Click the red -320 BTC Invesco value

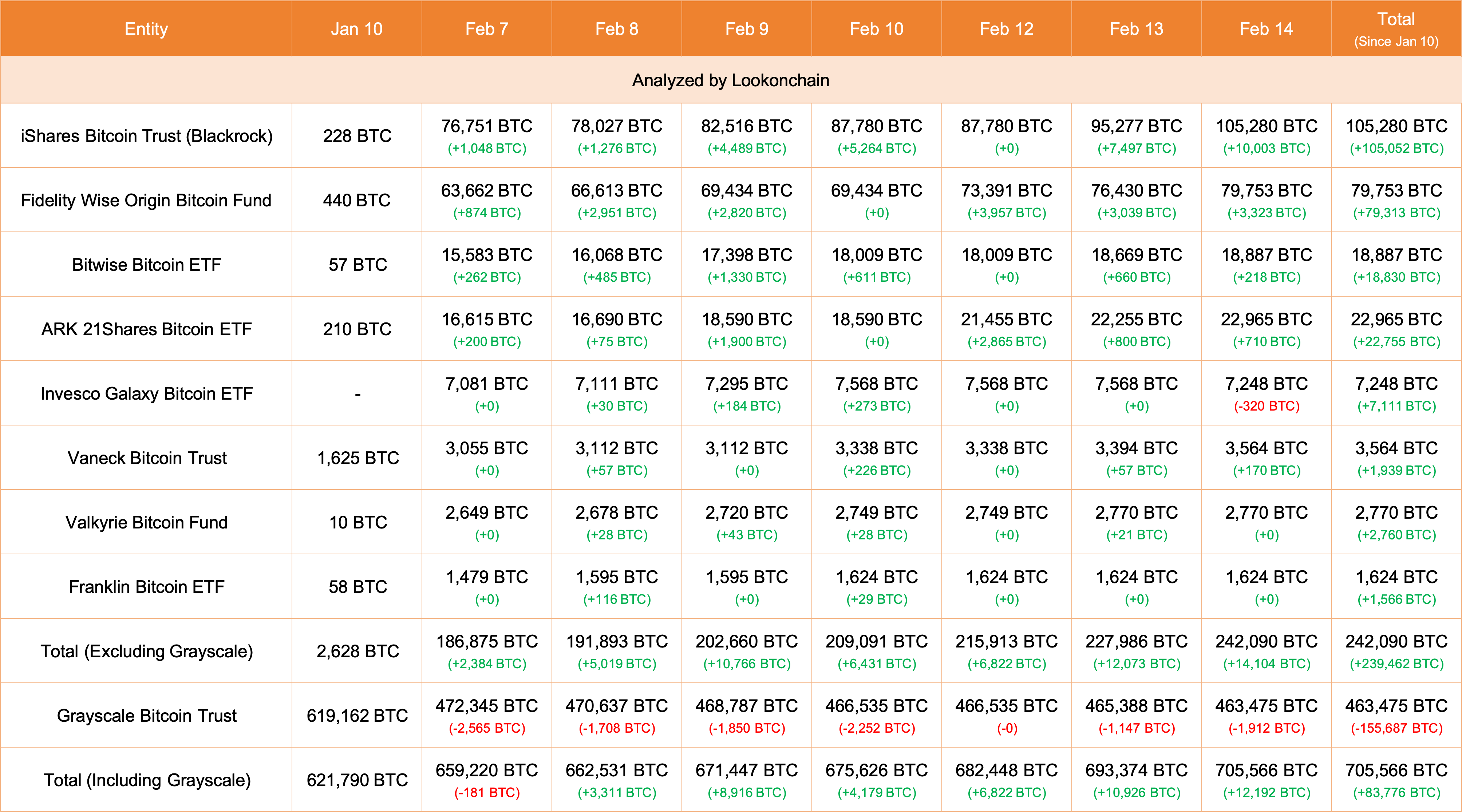1266,406
